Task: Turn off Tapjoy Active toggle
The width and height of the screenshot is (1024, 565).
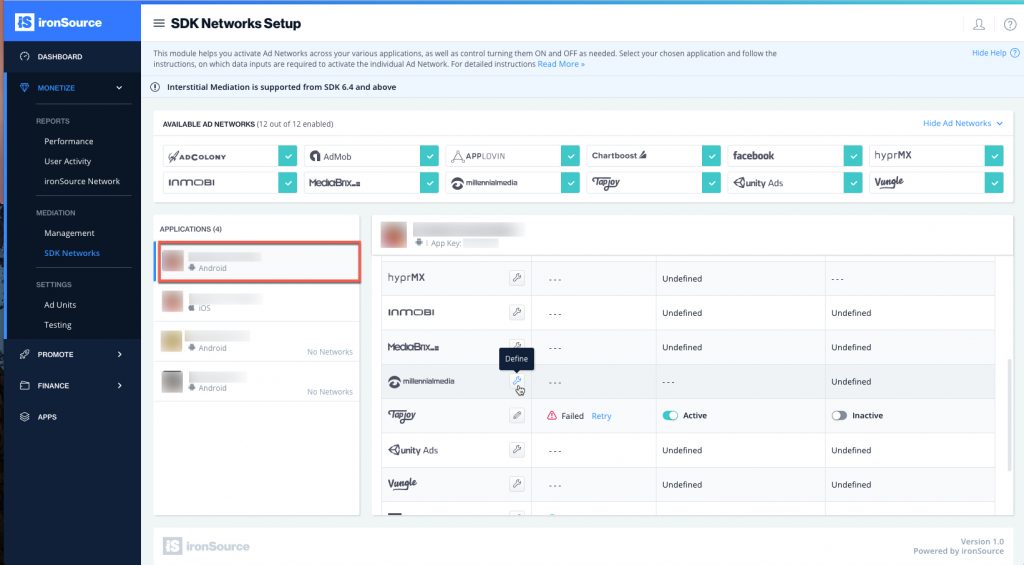Action: point(670,415)
